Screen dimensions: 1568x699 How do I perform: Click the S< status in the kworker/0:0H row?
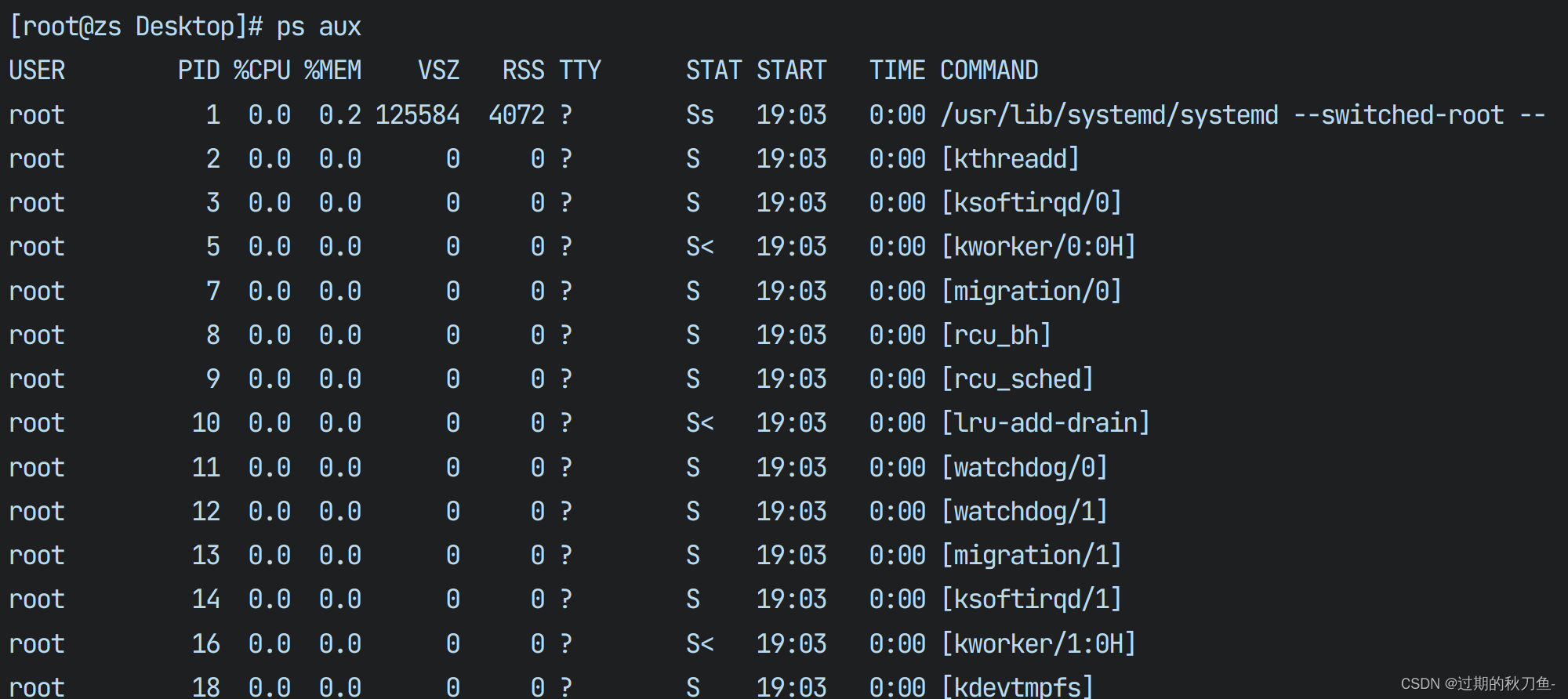700,247
